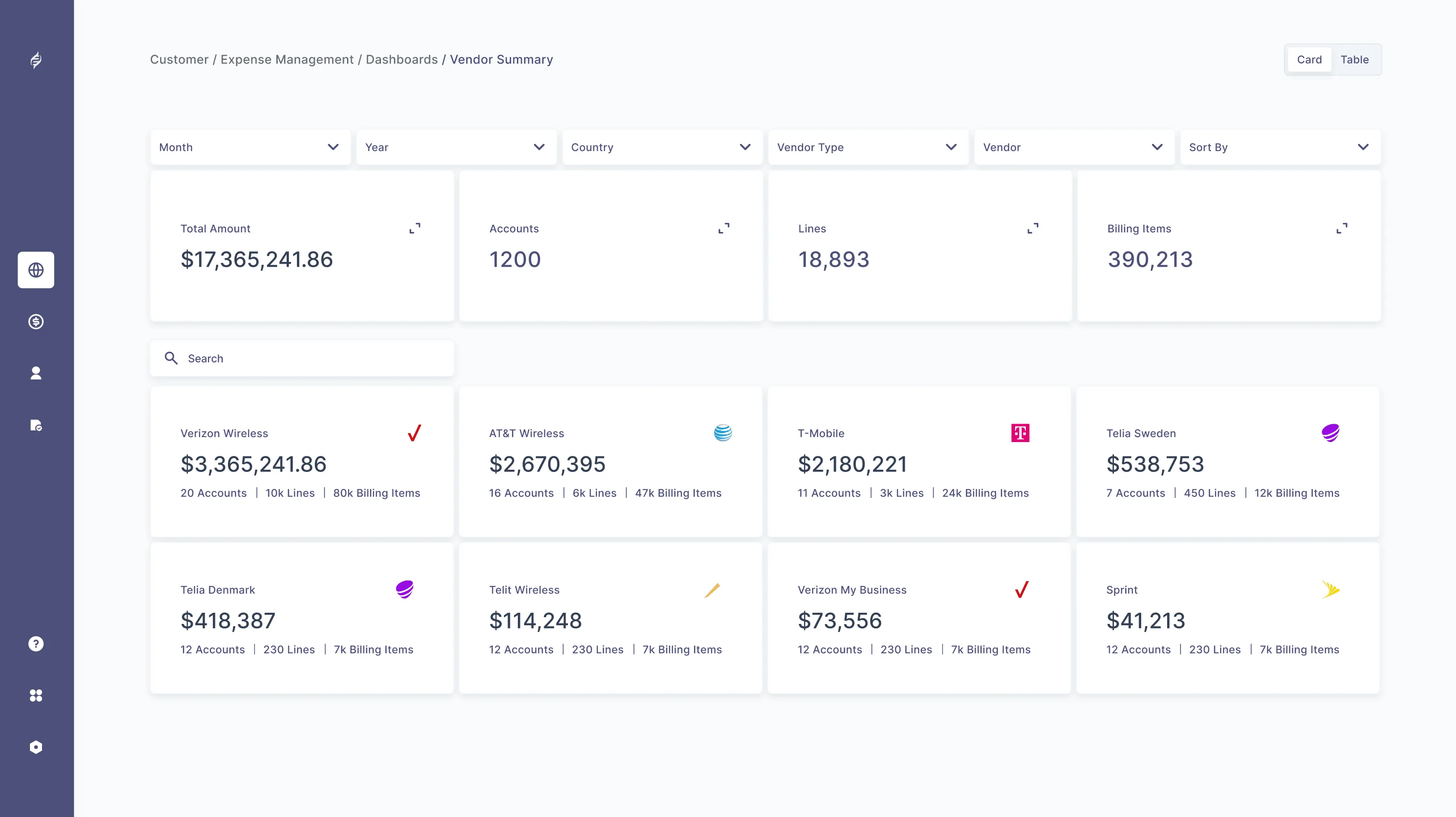Viewport: 1456px width, 817px height.
Task: Expand the Billing Items card
Action: point(1341,228)
